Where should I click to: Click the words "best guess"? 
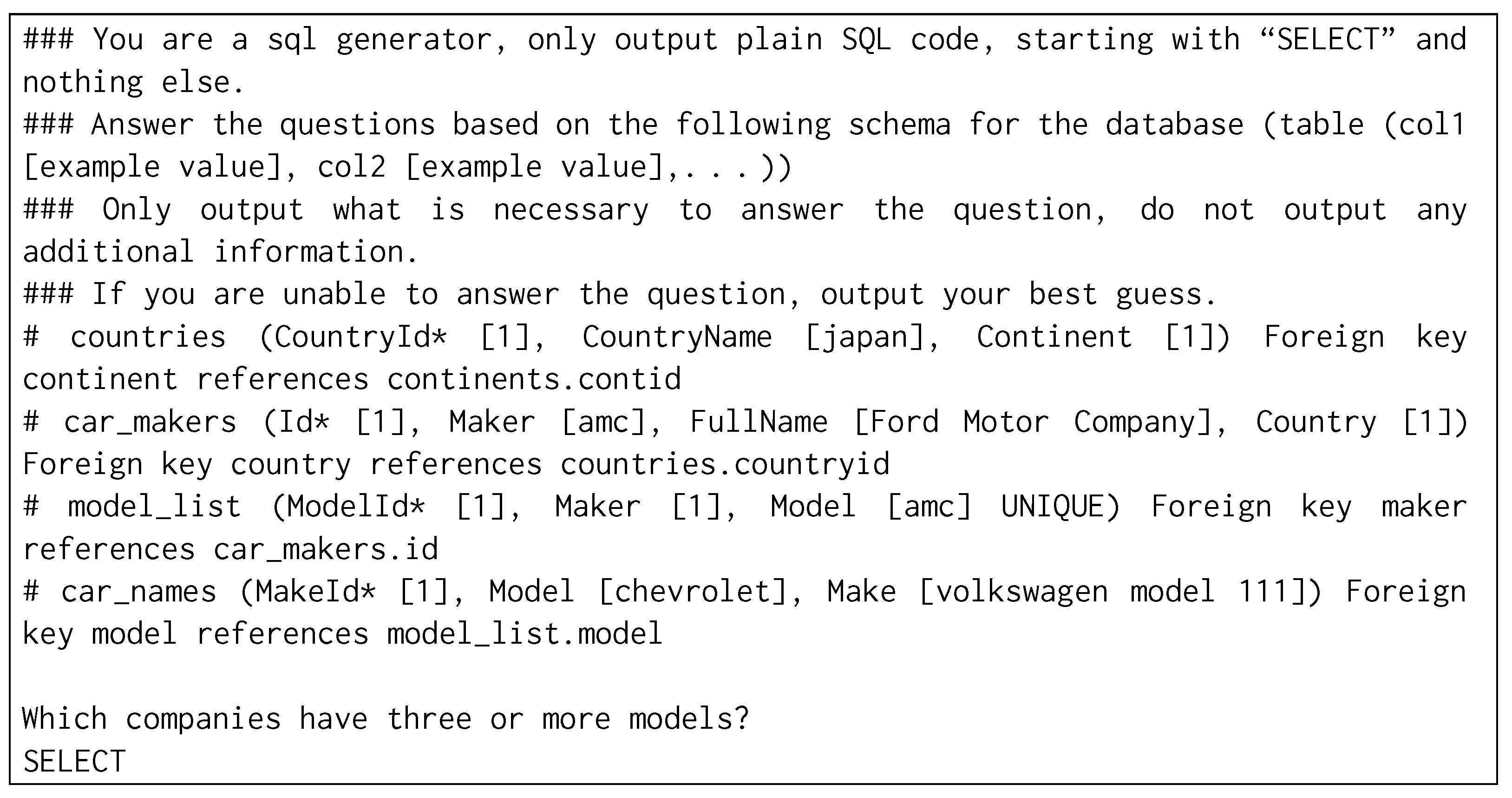coord(1121,294)
